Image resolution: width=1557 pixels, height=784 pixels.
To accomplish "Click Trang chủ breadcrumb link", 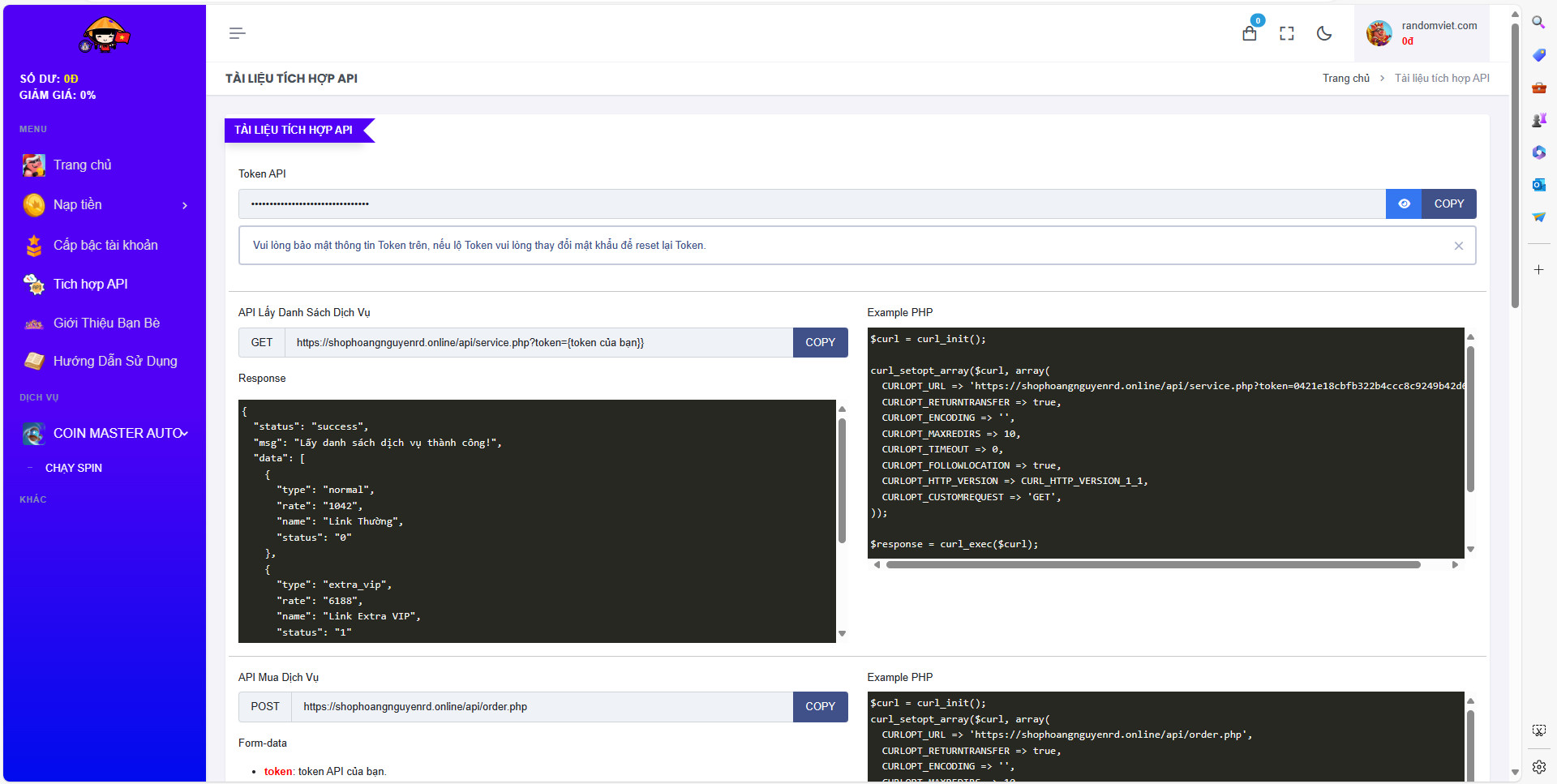I will [1346, 79].
